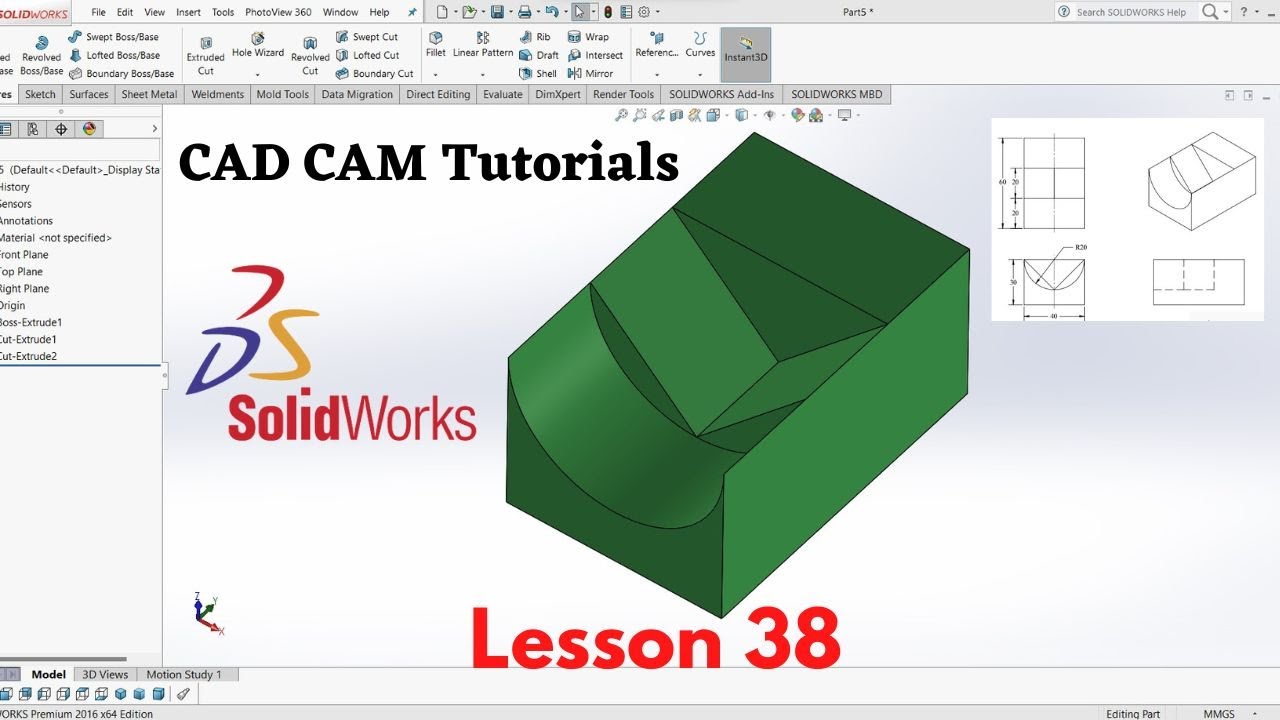Select the Intersect tool

tap(595, 55)
